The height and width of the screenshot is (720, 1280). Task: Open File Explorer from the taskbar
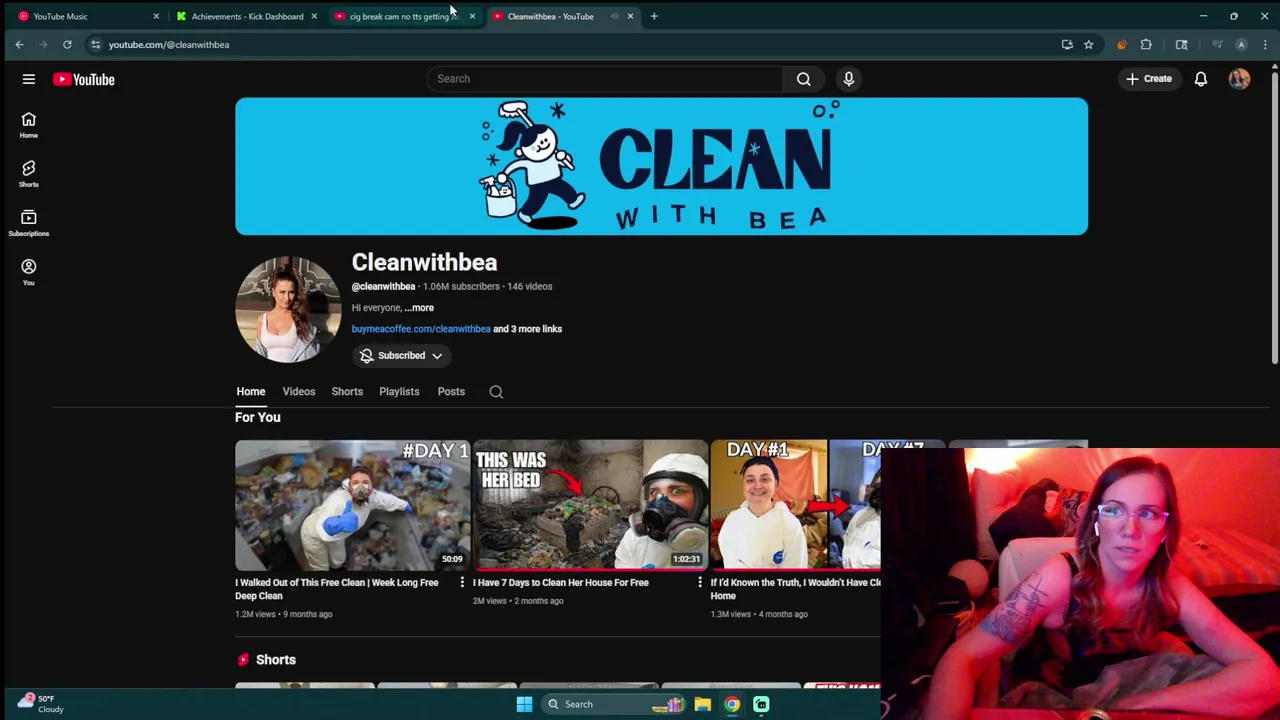point(703,704)
